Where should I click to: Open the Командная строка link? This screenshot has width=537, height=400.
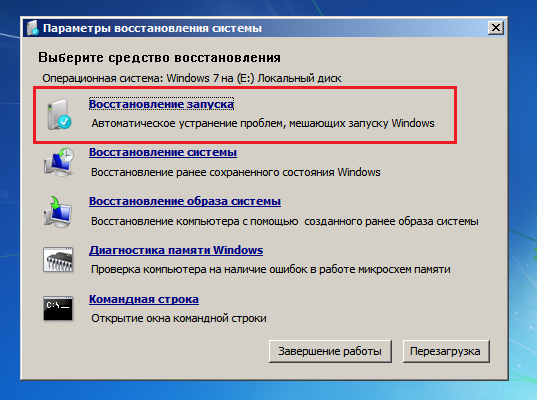[144, 299]
